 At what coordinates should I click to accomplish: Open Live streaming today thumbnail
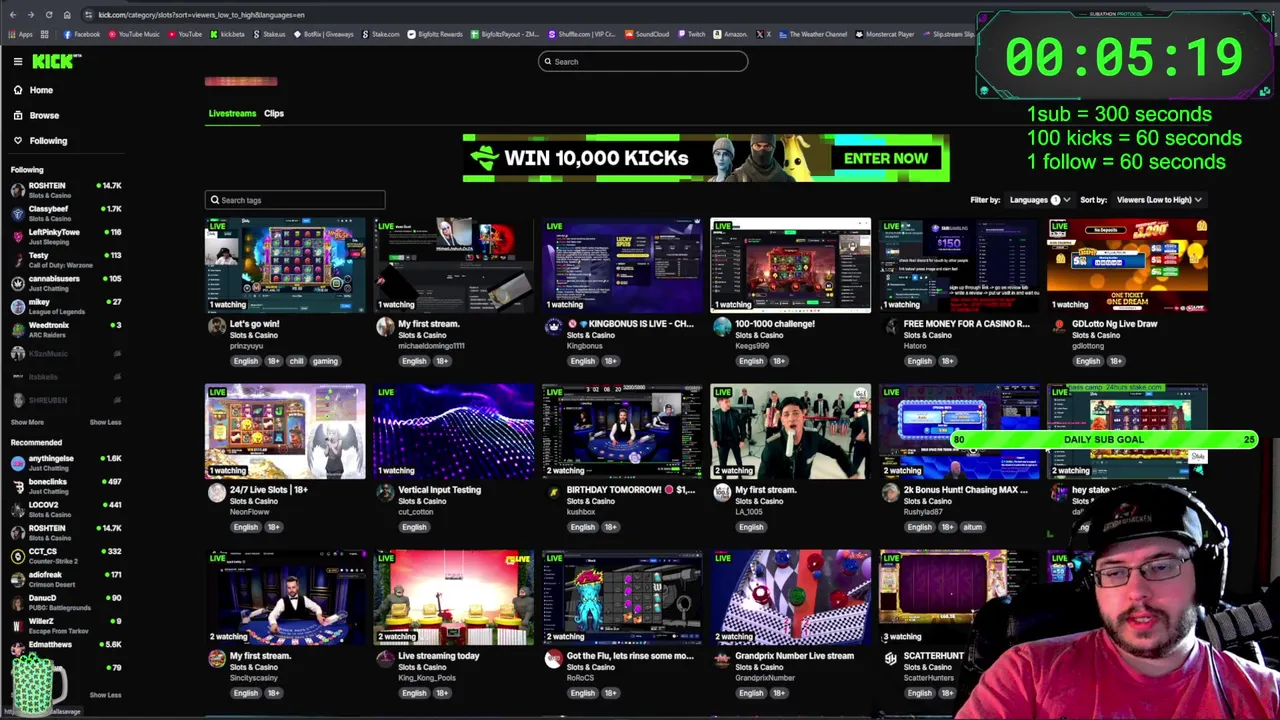(454, 597)
